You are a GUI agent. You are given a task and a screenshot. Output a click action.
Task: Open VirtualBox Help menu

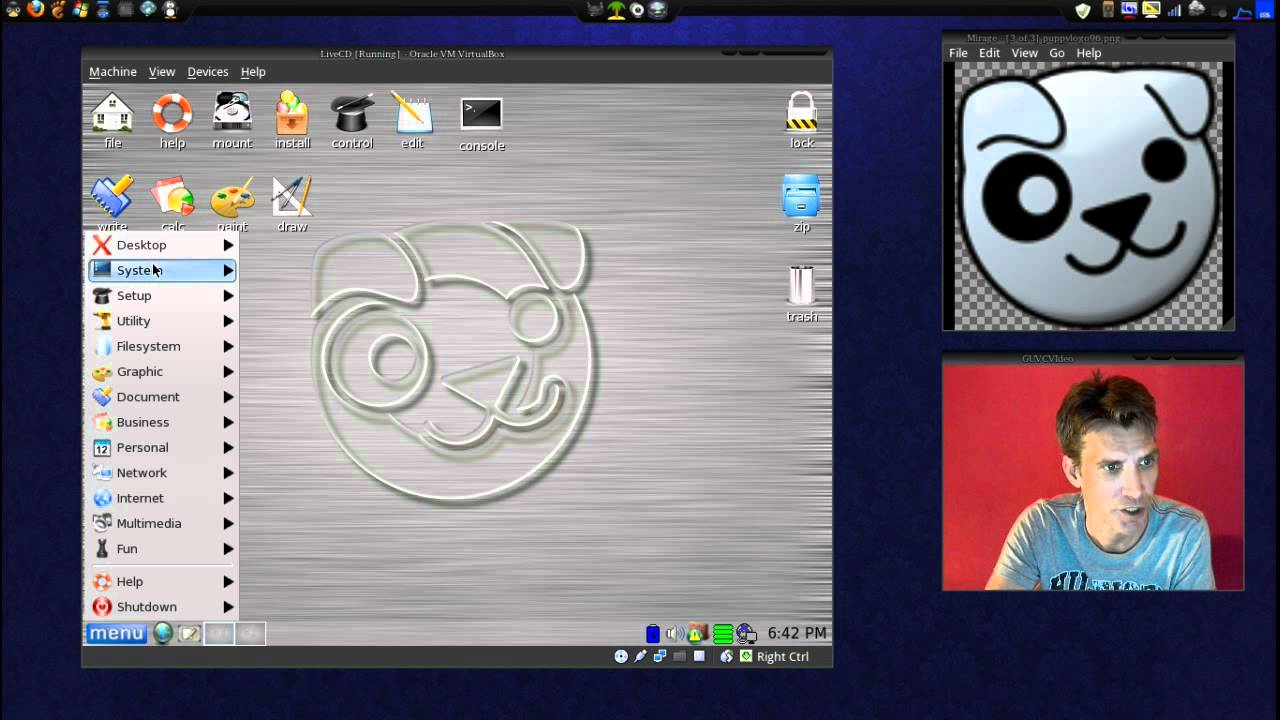coord(253,72)
